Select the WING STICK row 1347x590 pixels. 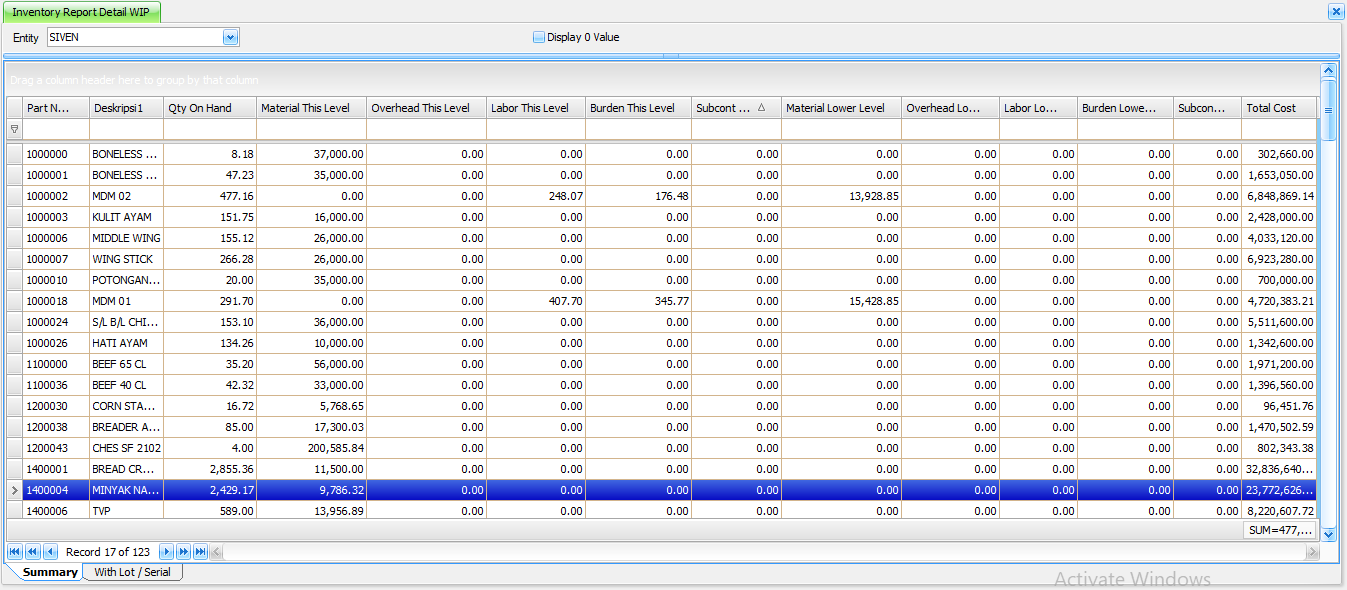click(x=662, y=259)
